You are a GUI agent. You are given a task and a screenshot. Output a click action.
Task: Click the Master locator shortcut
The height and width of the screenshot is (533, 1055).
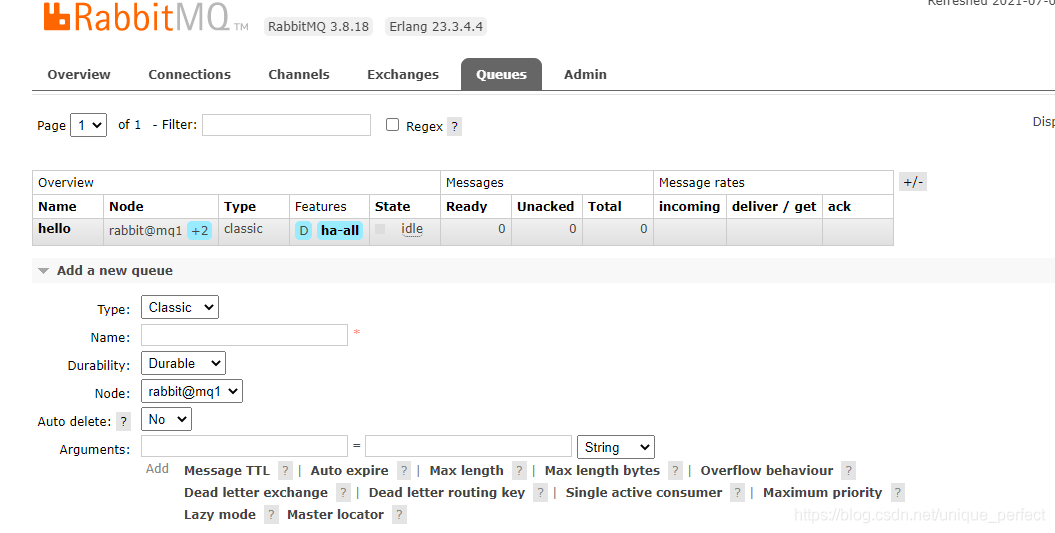(335, 516)
